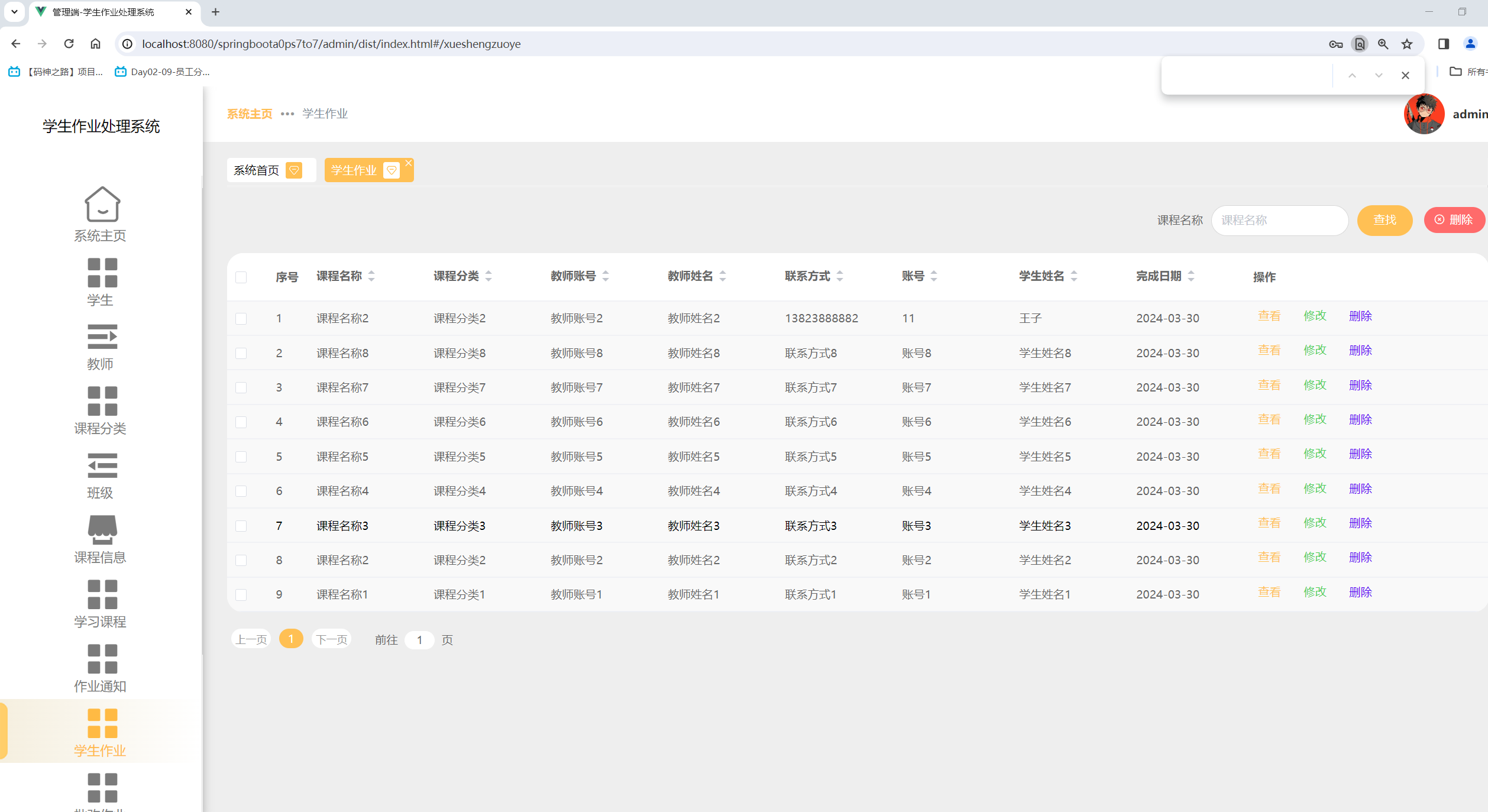Sort by the 课程名称 column arrows

371,276
